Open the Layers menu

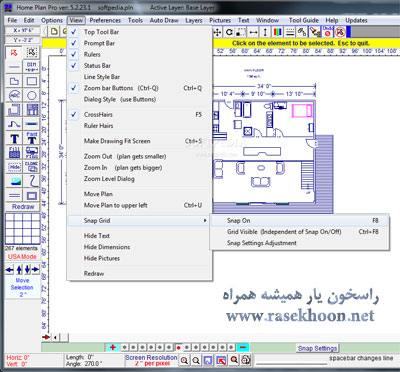pos(194,20)
